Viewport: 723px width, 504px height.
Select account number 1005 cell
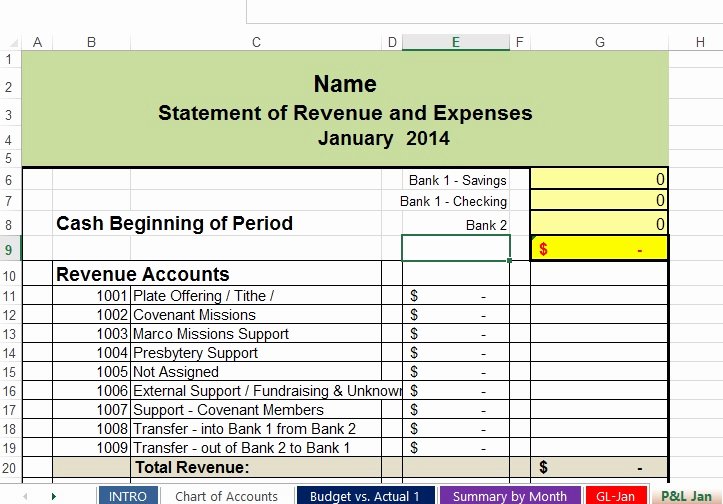pyautogui.click(x=92, y=372)
